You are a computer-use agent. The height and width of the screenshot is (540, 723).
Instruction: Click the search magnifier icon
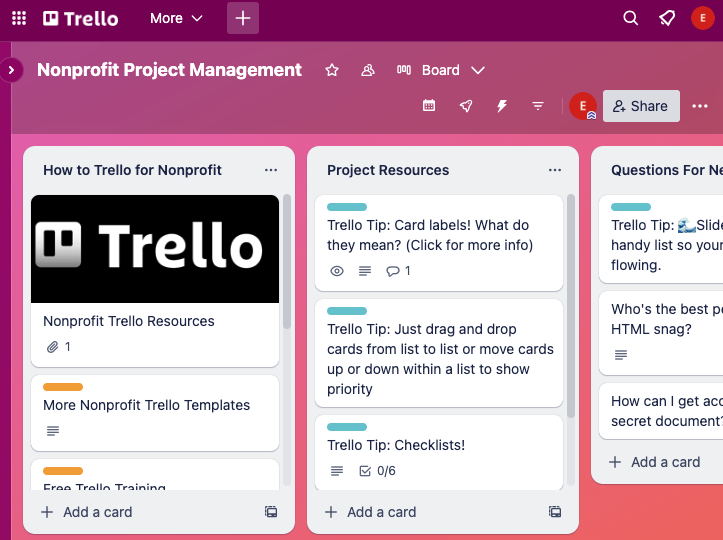click(x=630, y=18)
